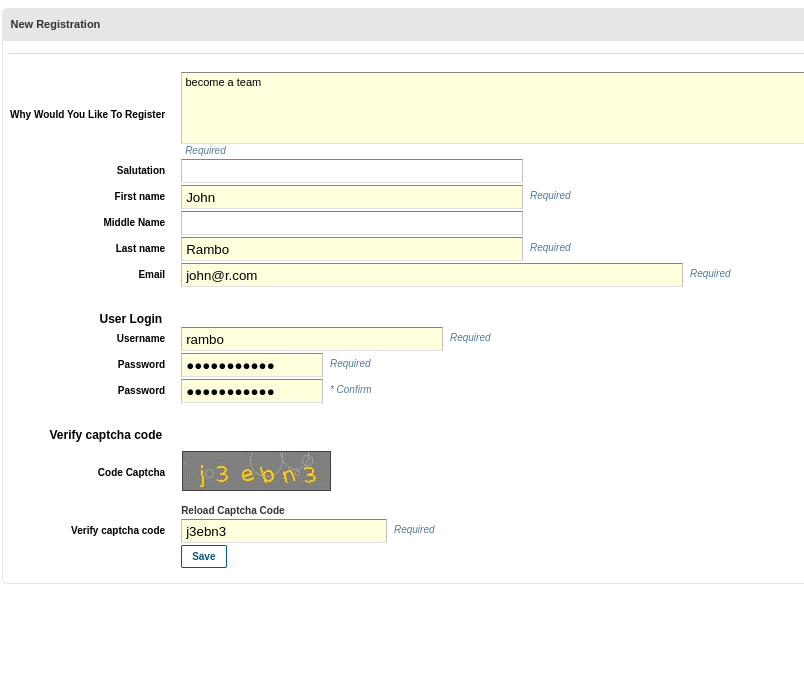Click the empty Middle Name field
Image resolution: width=804 pixels, height=696 pixels.
click(352, 223)
